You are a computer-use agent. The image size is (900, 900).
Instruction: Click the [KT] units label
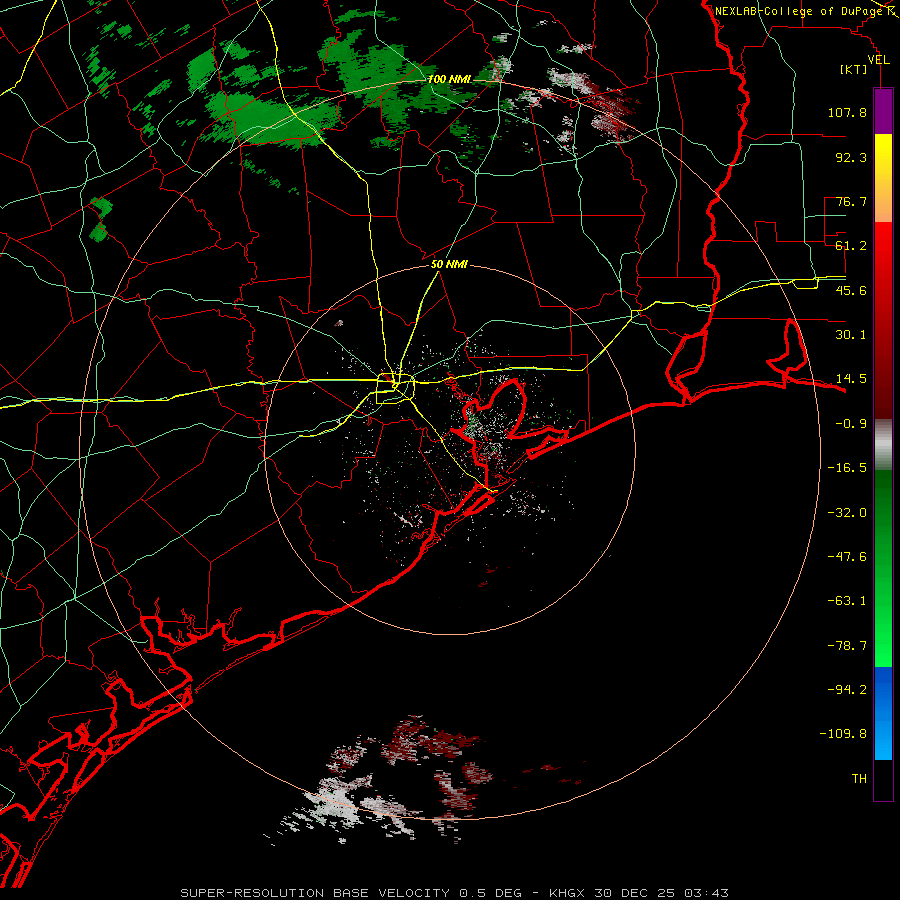pyautogui.click(x=854, y=69)
